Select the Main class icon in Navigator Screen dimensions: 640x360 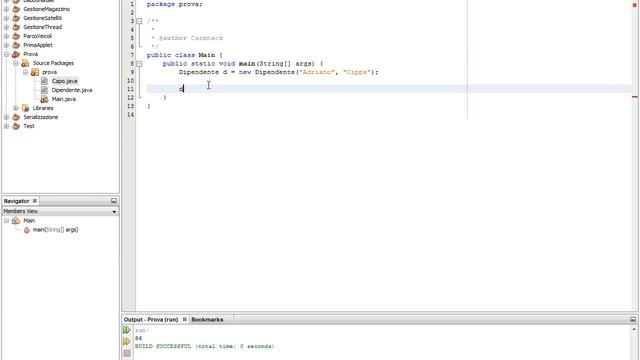pos(16,220)
